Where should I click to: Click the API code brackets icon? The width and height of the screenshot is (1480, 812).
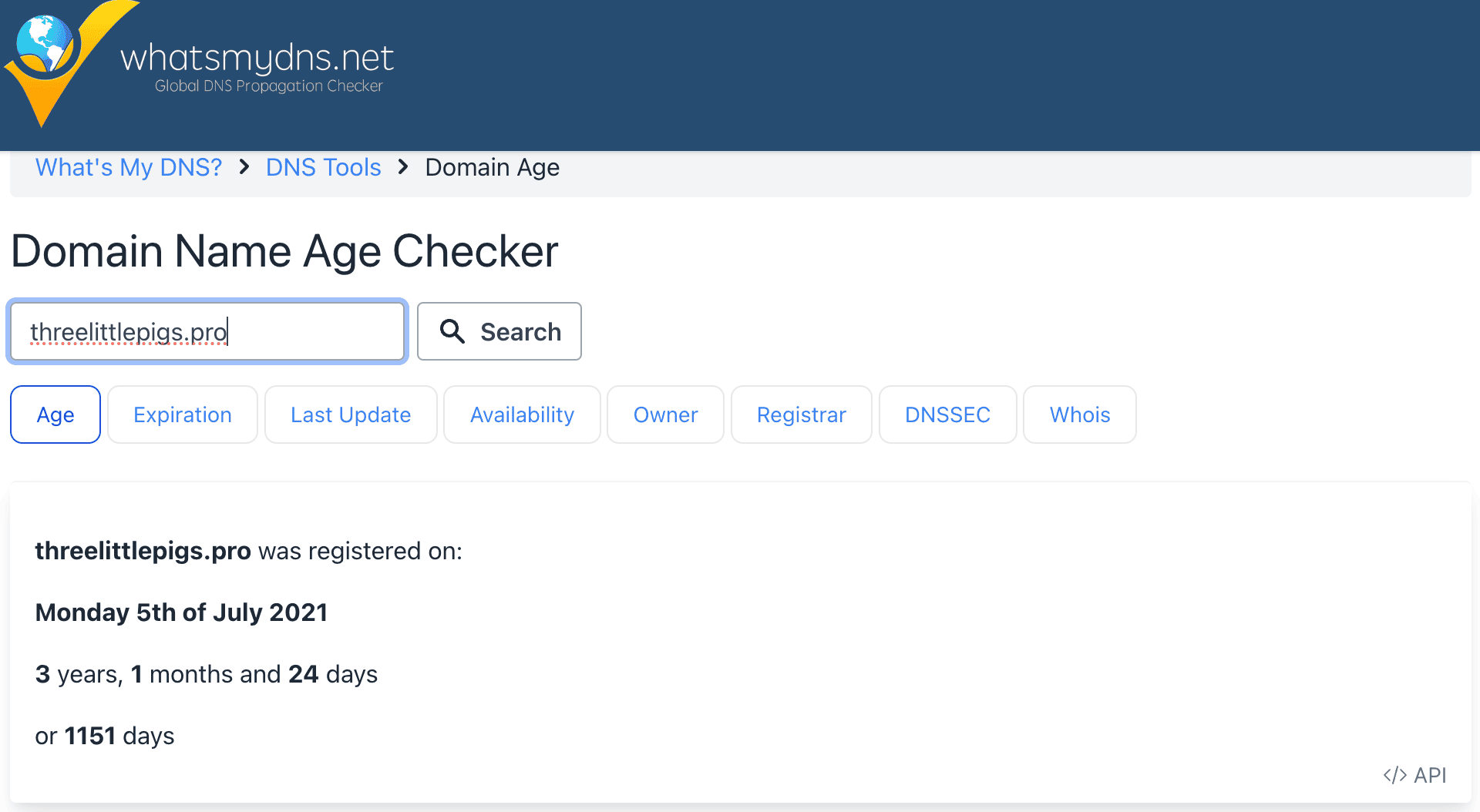coord(1394,775)
